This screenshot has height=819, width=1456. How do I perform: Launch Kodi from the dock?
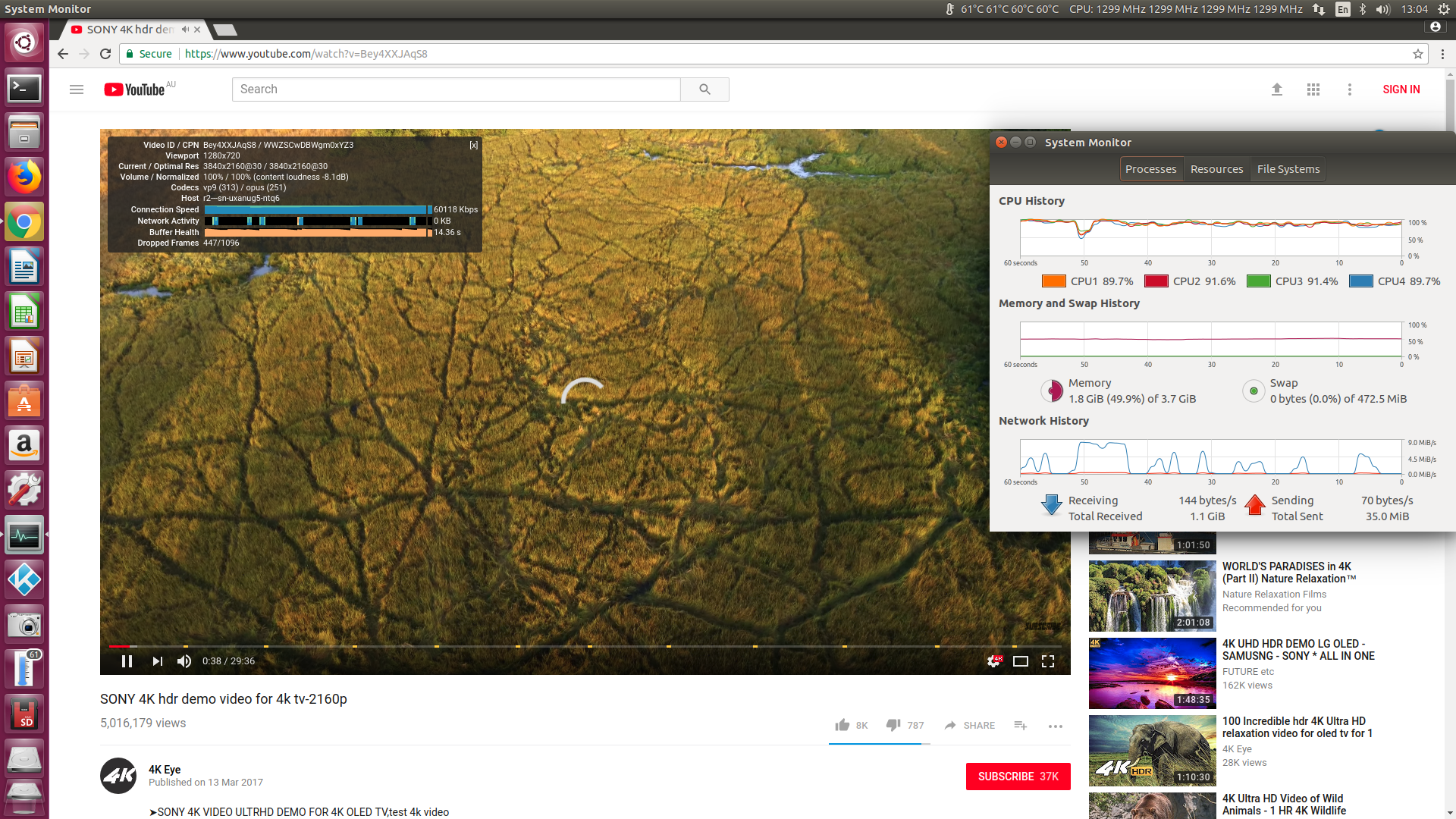click(x=24, y=580)
